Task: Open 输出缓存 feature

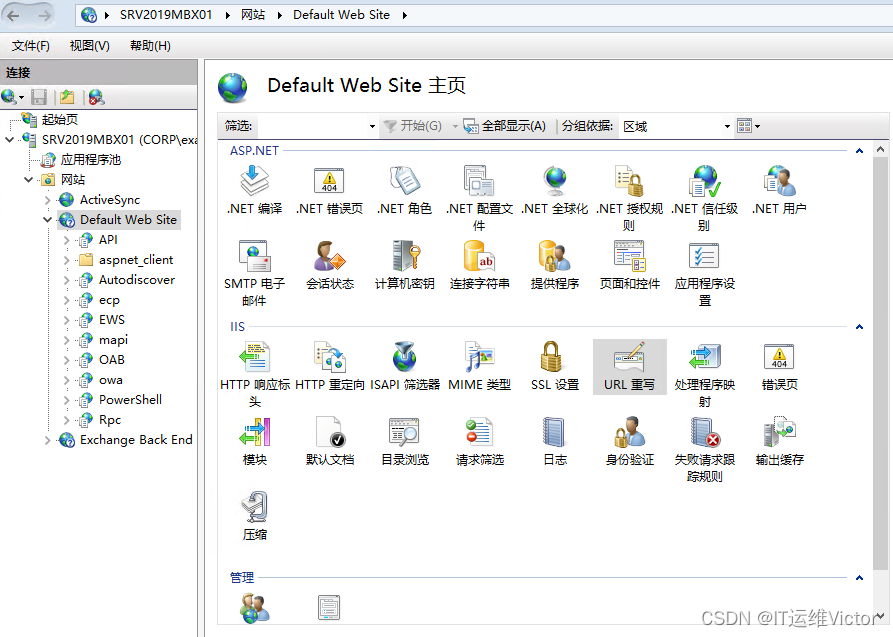Action: (x=779, y=442)
